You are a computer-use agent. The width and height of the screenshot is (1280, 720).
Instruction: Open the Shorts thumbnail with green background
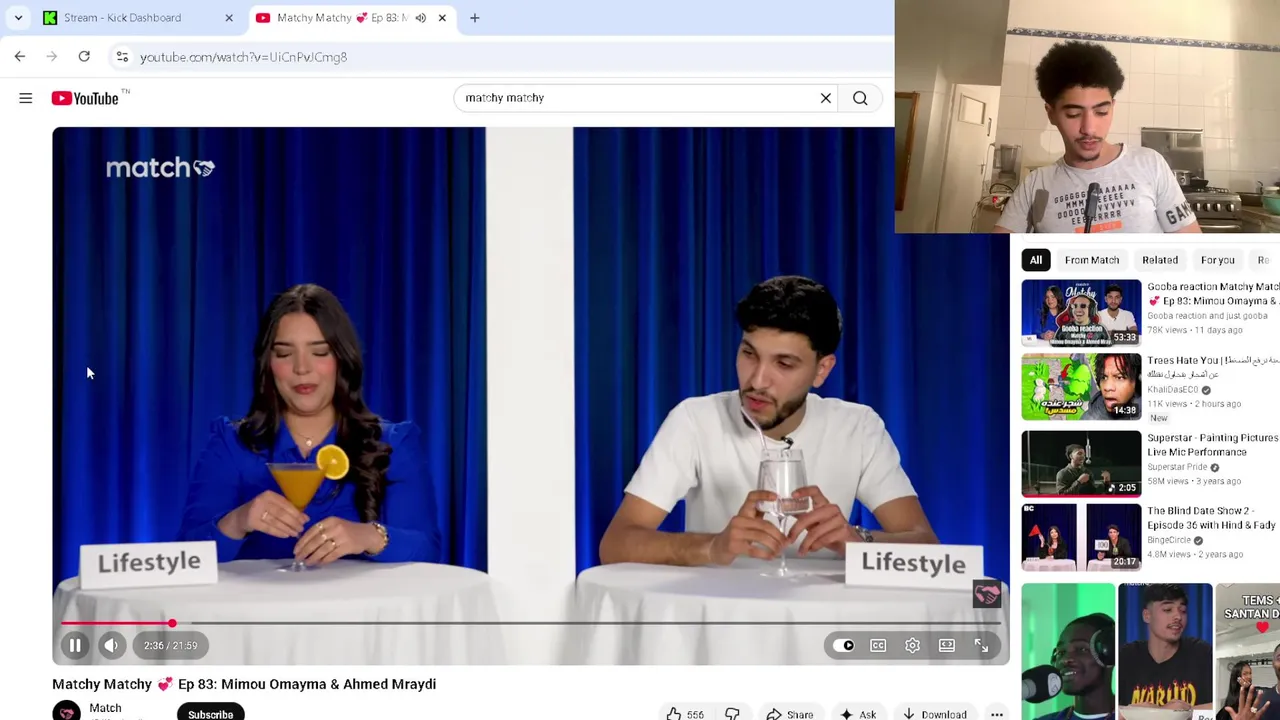tap(1068, 651)
